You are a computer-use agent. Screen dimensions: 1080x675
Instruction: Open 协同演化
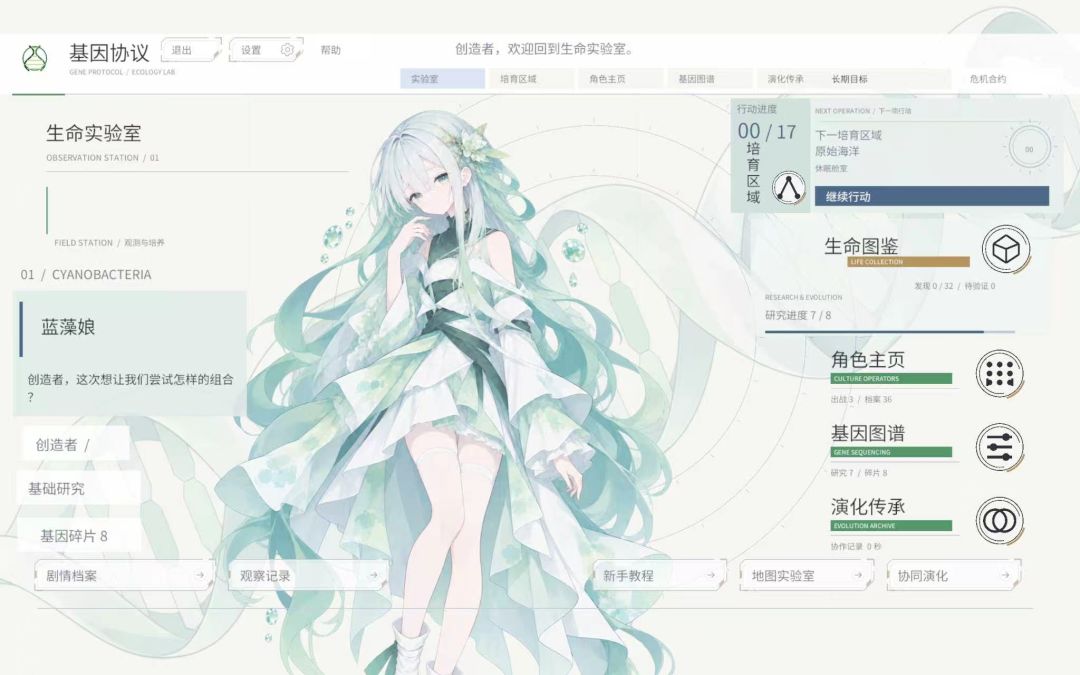[x=954, y=575]
